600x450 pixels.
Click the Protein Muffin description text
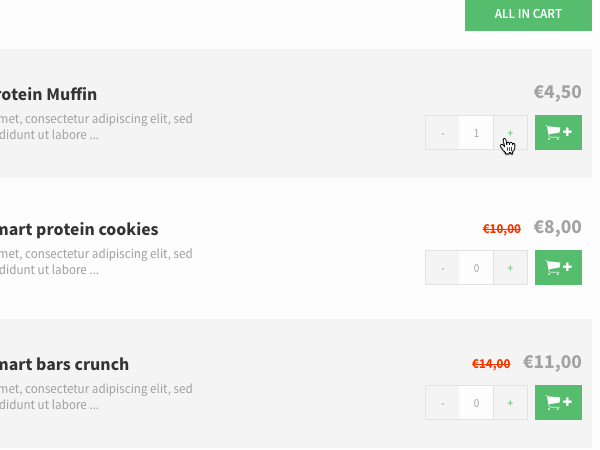(x=95, y=127)
